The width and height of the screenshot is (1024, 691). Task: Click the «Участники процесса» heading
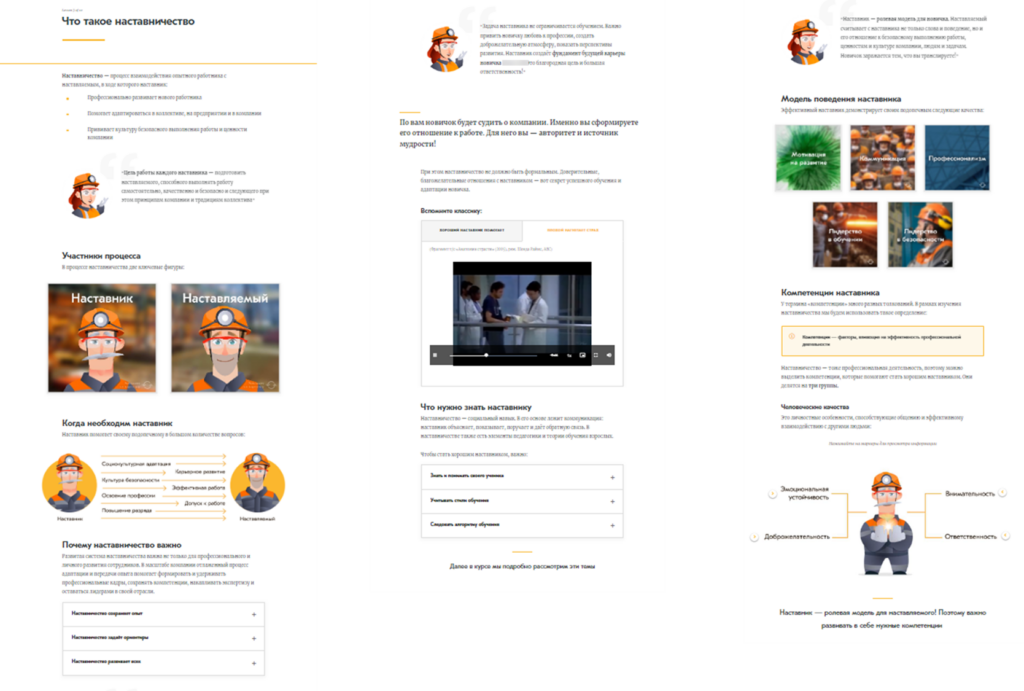[x=101, y=256]
